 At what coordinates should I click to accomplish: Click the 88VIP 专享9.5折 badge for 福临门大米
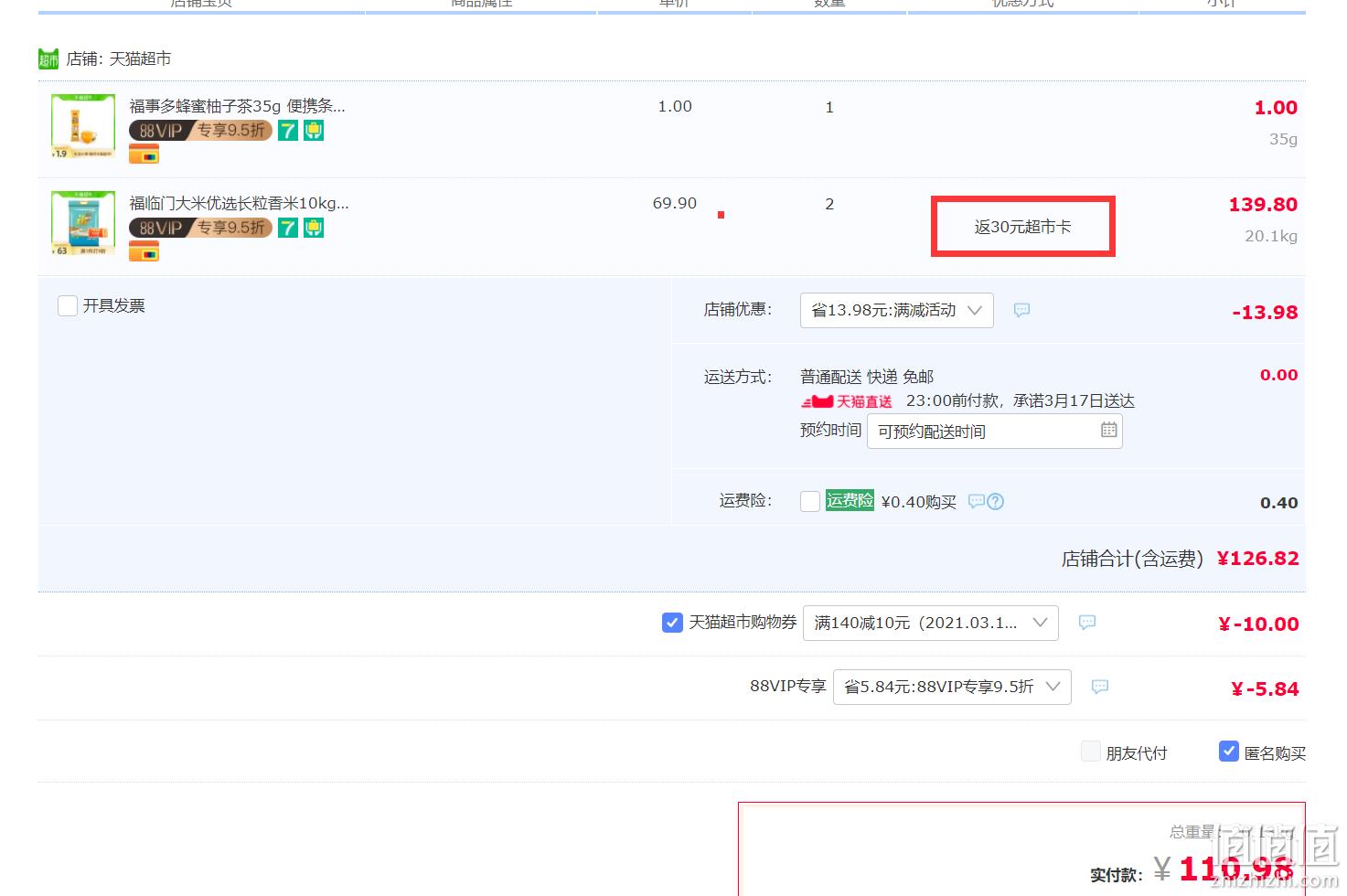coord(200,228)
